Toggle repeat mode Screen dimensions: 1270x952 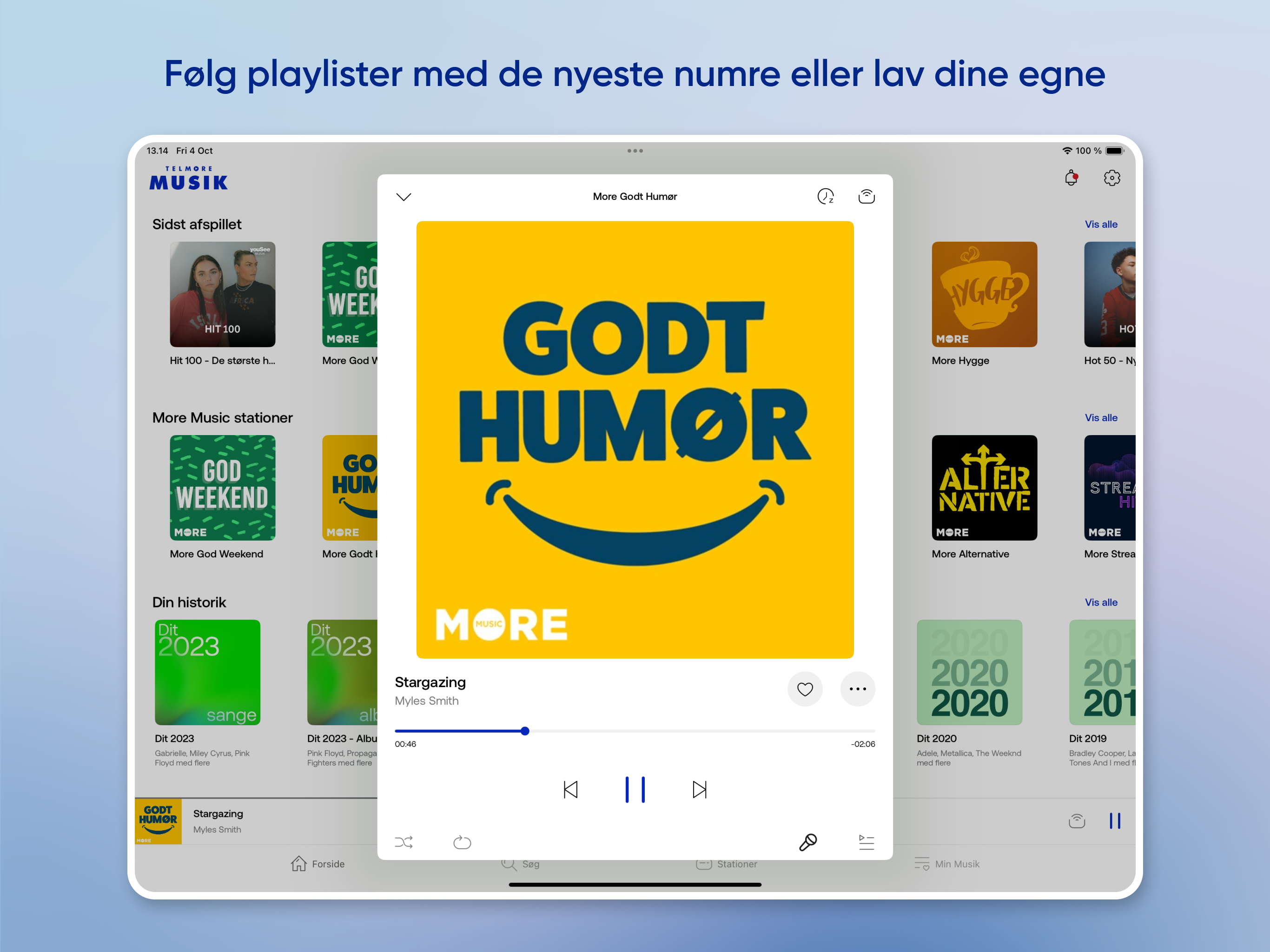tap(462, 842)
